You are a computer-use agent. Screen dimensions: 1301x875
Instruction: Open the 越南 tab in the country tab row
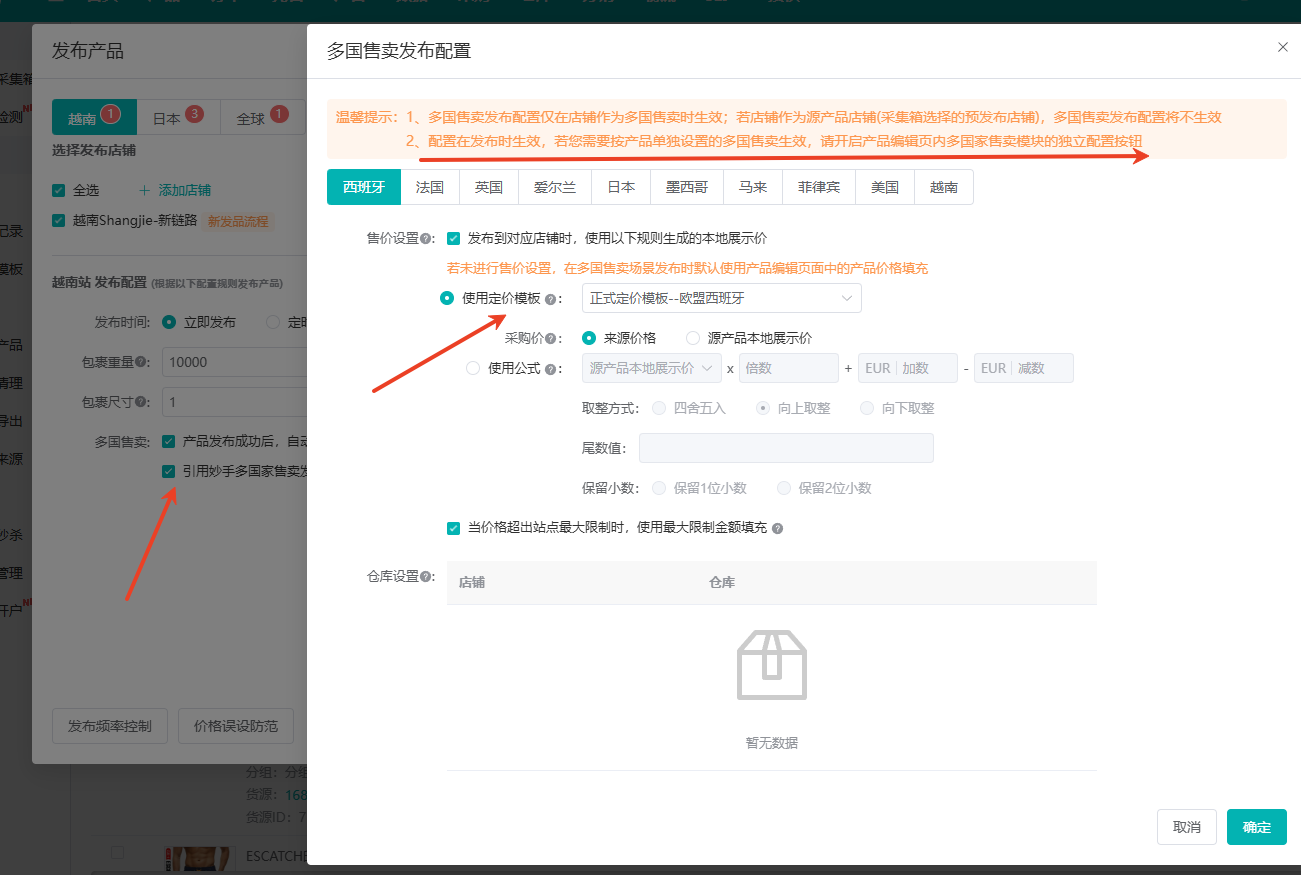(x=944, y=187)
